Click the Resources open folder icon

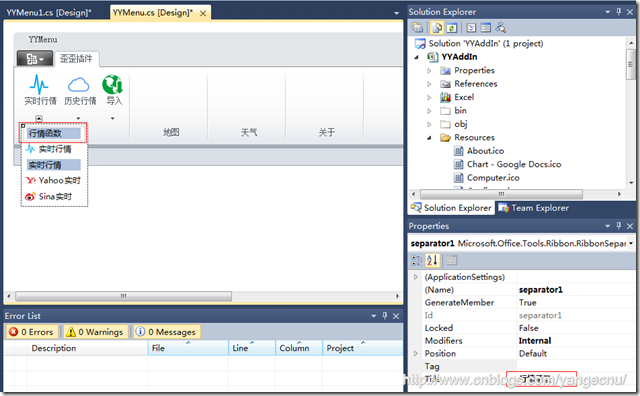(x=445, y=138)
